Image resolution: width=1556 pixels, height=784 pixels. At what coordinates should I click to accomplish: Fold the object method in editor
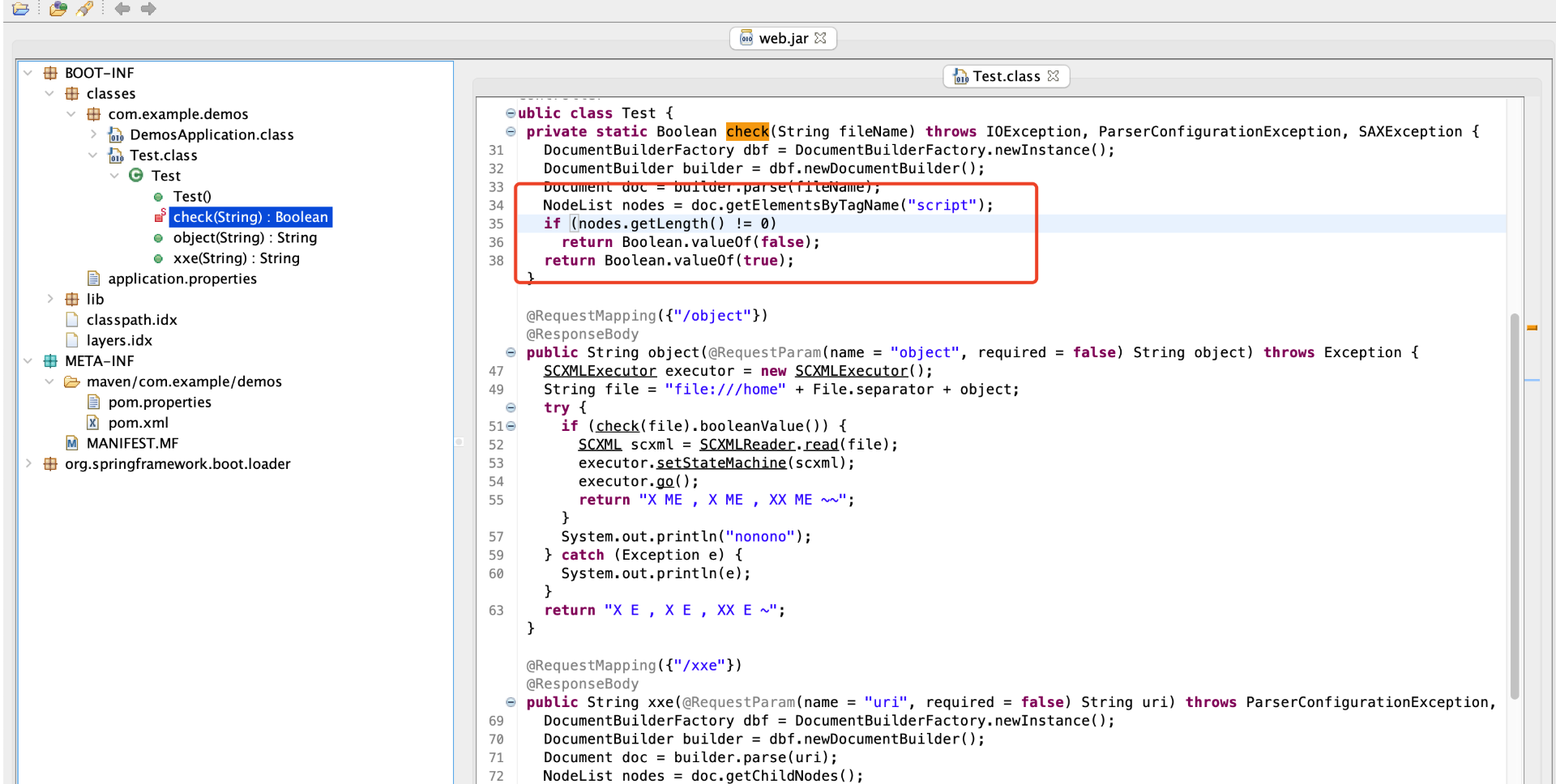[x=511, y=352]
